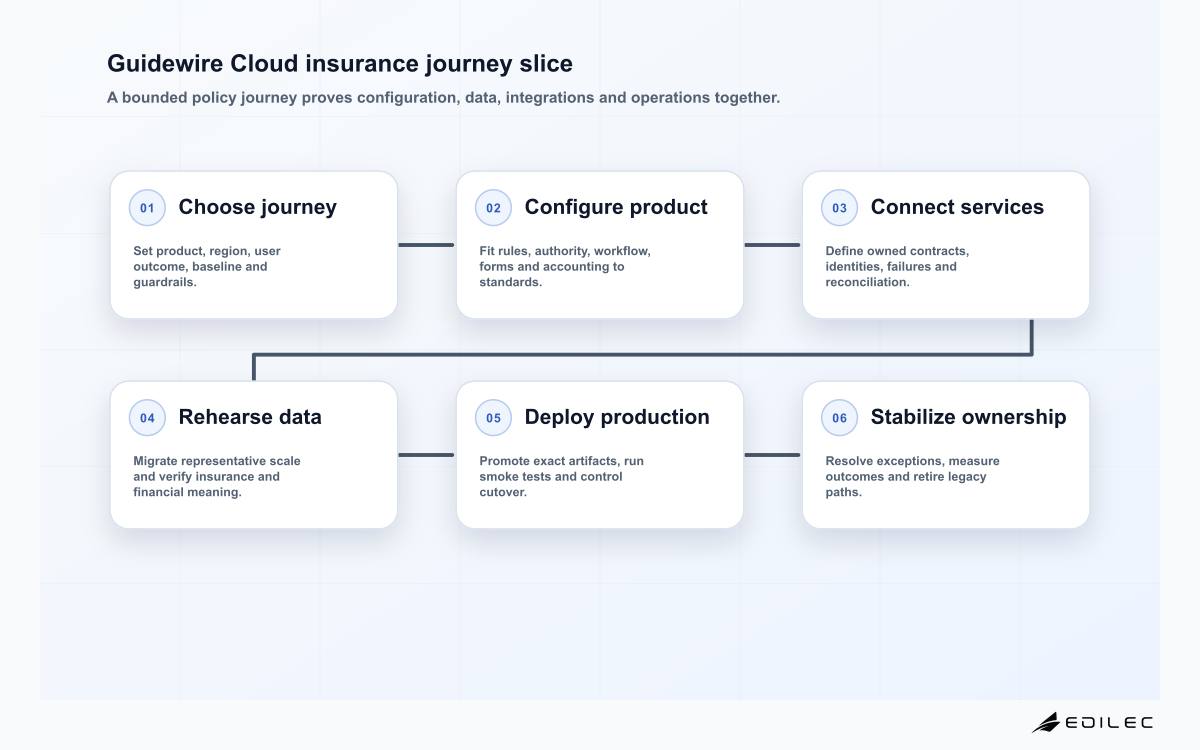
Task: Select the 'Stabilize ownership' card heading
Action: point(968,417)
